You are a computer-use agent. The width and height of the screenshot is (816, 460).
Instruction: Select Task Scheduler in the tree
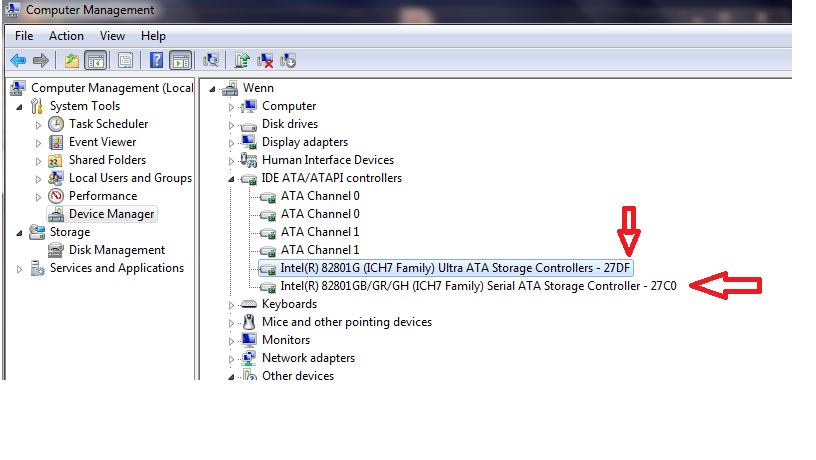tap(108, 124)
